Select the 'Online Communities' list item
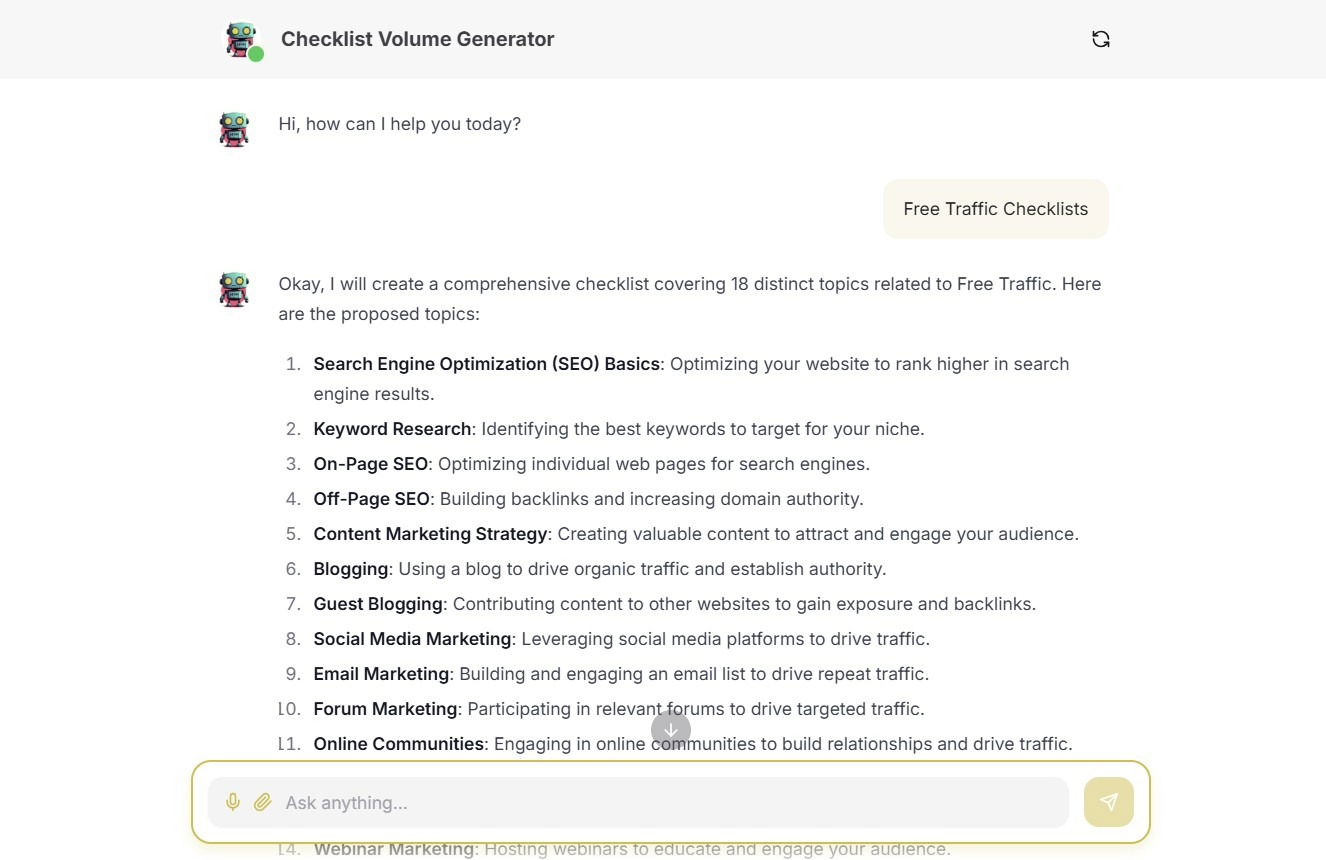The height and width of the screenshot is (860, 1326). tap(692, 744)
